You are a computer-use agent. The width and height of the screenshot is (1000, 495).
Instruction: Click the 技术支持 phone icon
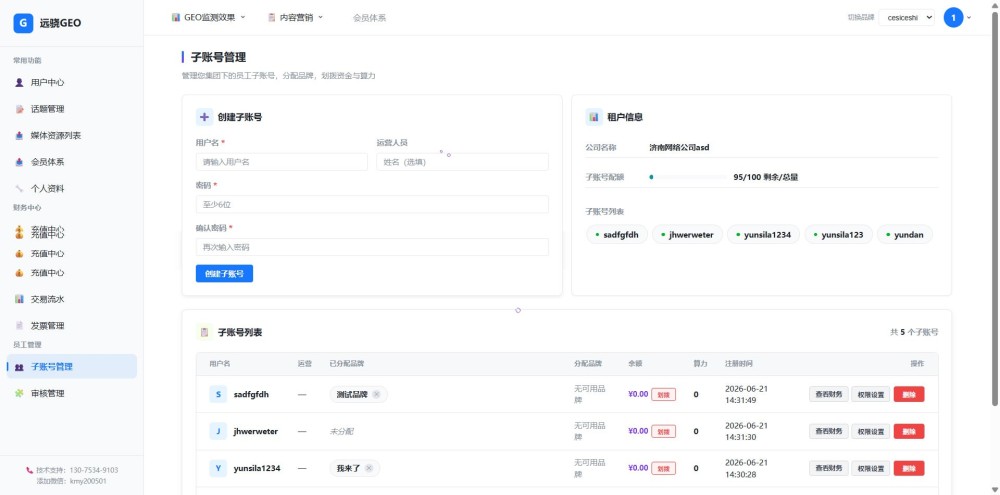tap(29, 470)
